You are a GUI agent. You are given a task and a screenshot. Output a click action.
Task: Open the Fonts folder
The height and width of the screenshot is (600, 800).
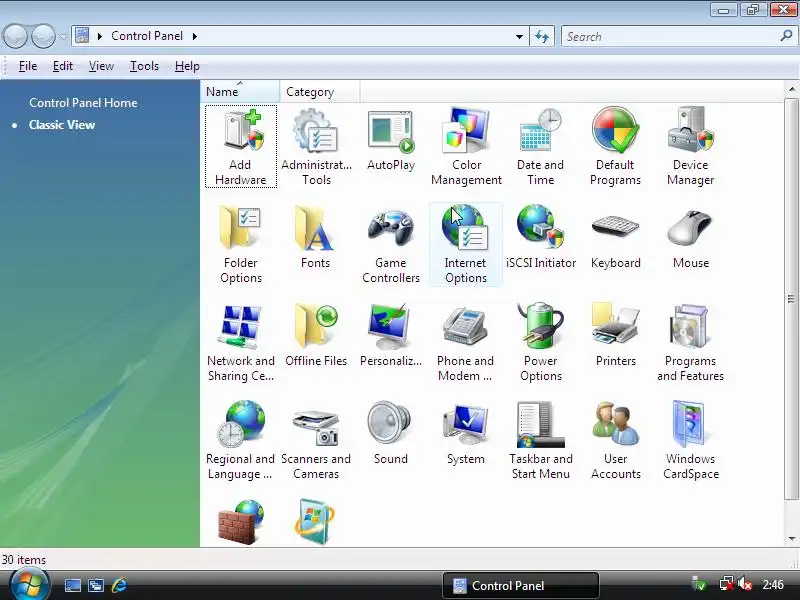point(315,237)
